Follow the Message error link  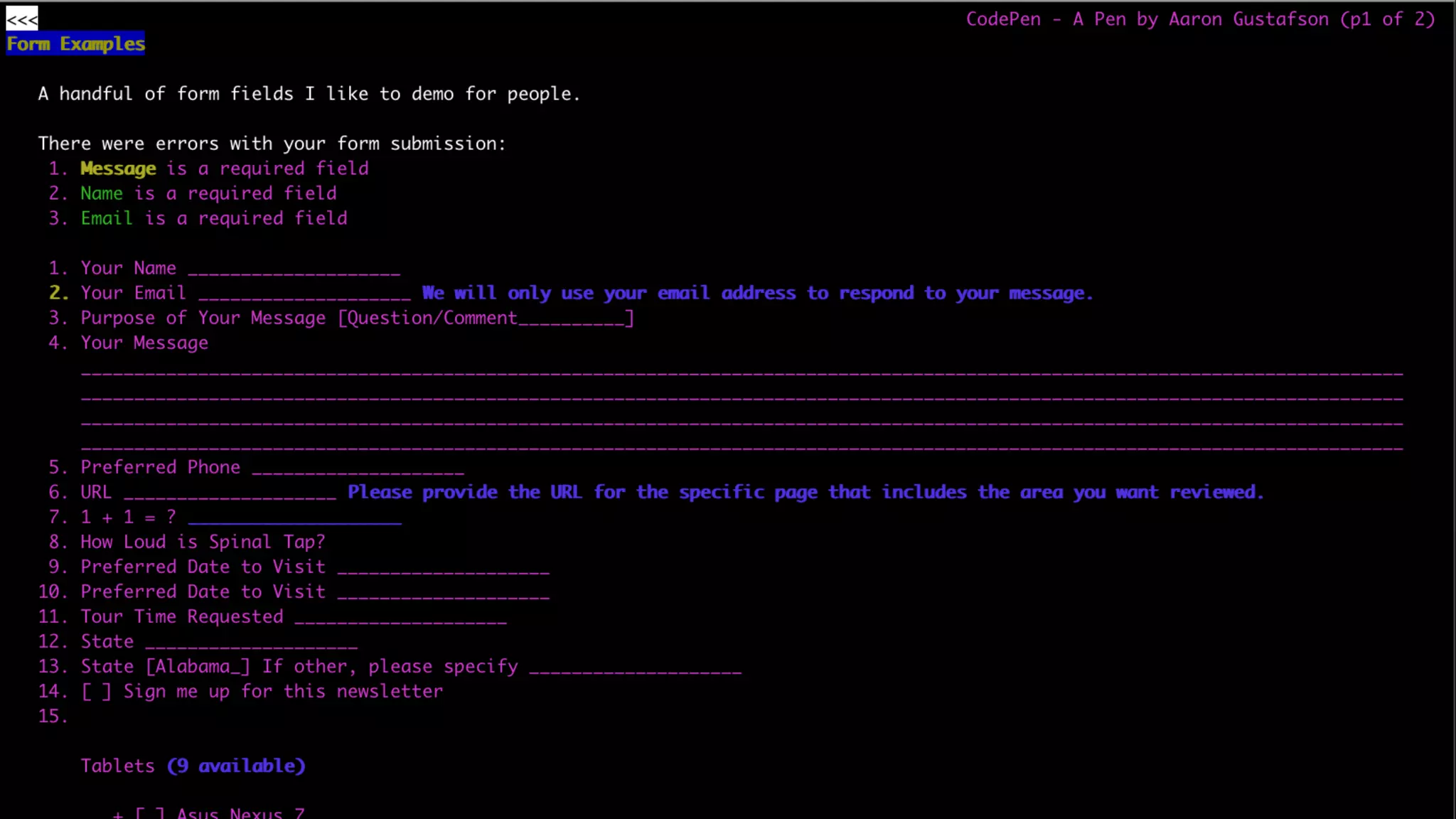coord(118,169)
